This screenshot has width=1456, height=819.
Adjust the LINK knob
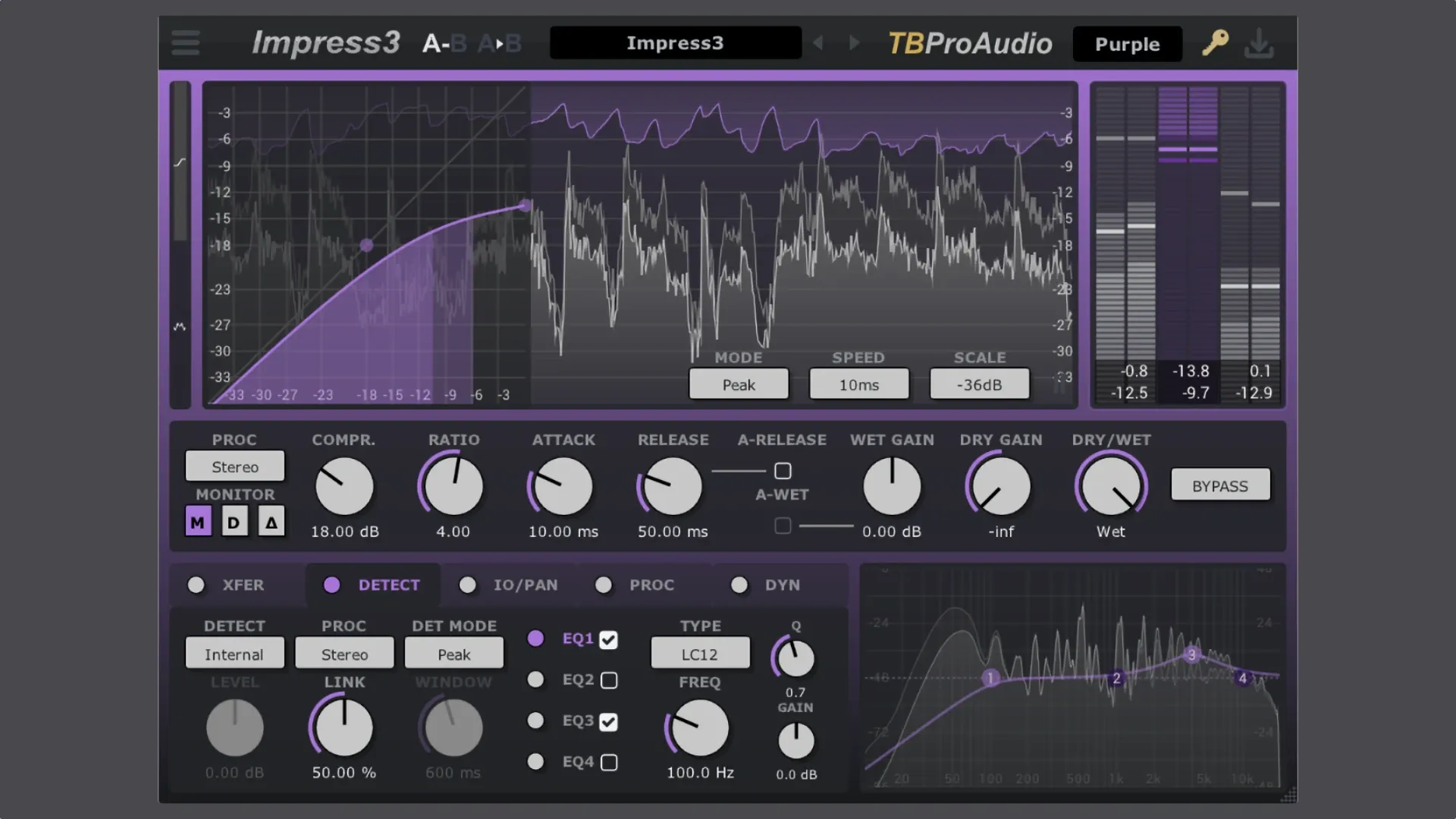tap(344, 726)
